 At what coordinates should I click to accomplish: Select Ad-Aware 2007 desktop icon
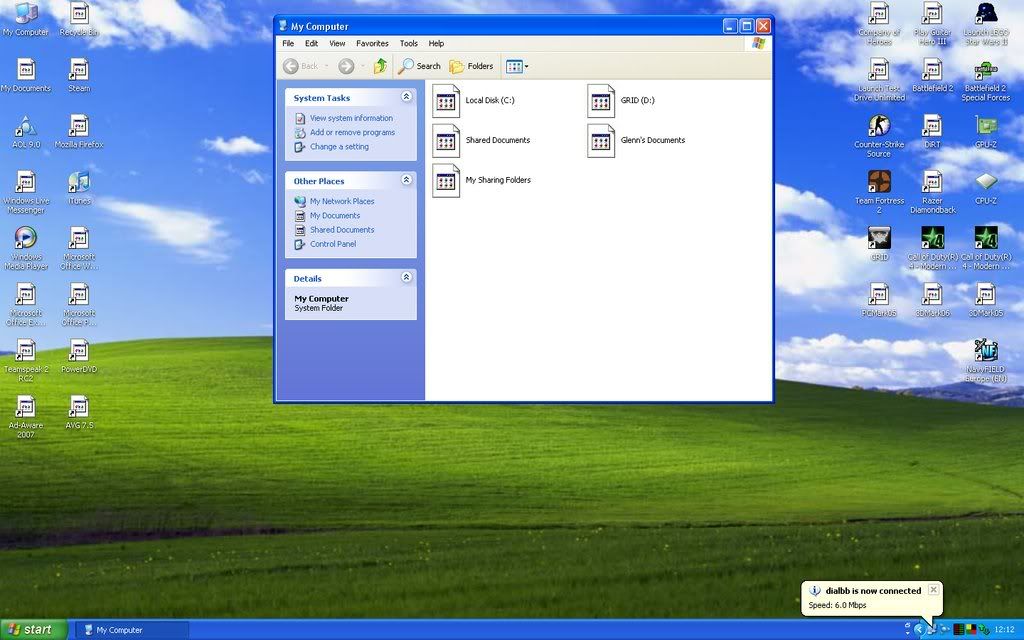[x=25, y=417]
